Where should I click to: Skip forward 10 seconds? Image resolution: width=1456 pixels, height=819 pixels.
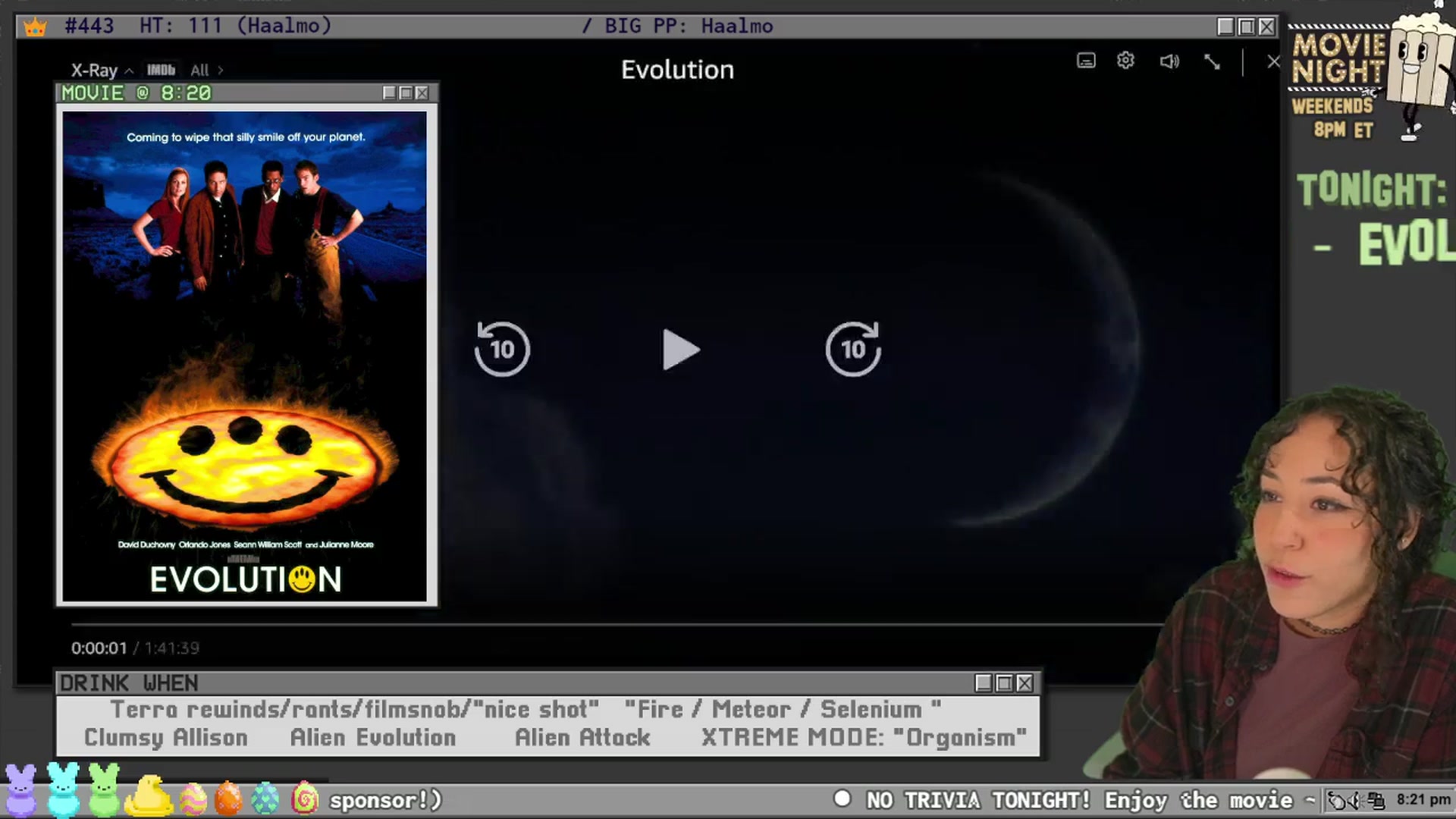(x=853, y=349)
